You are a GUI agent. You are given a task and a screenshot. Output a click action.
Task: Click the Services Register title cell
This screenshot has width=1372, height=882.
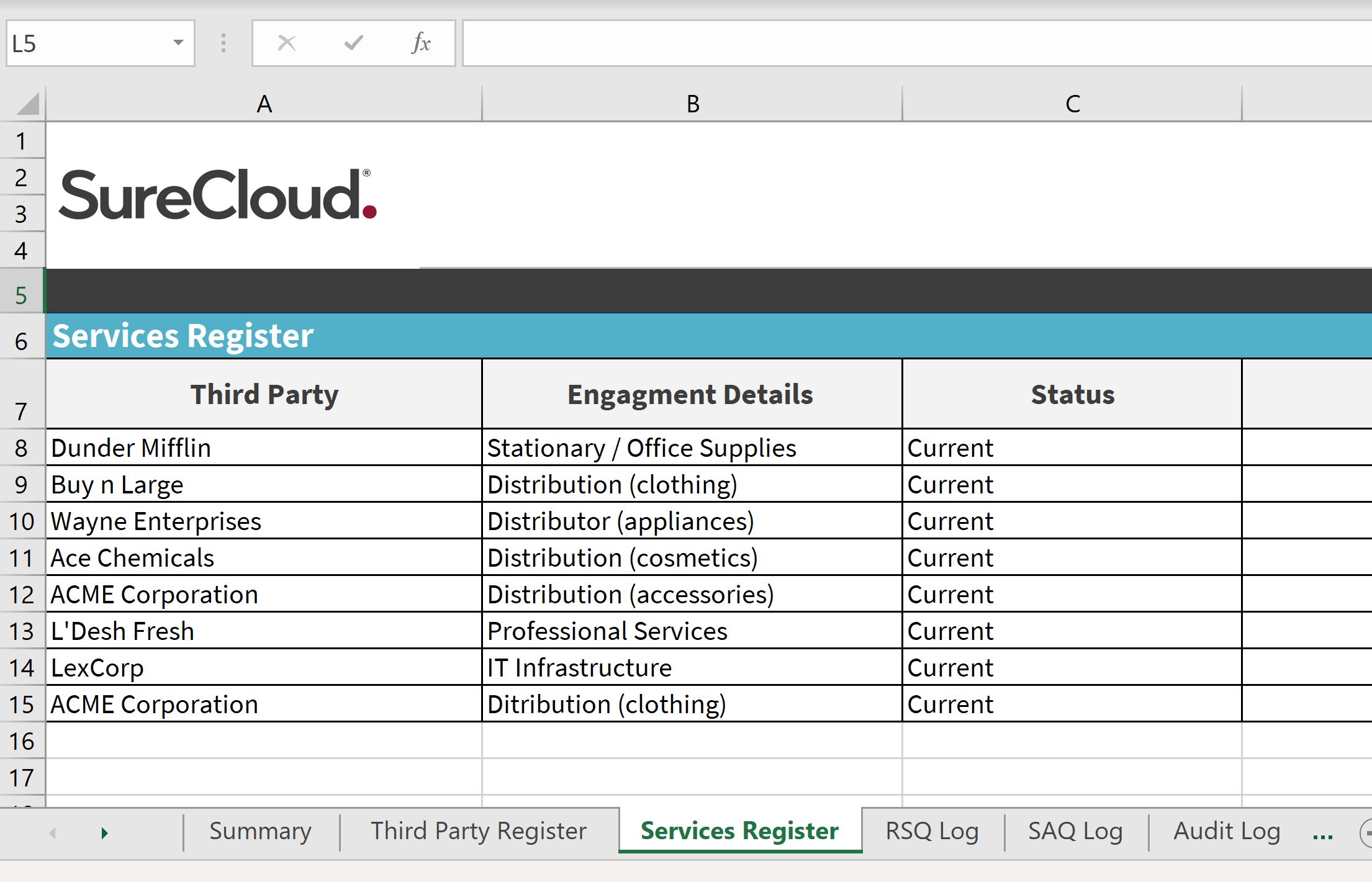[x=709, y=336]
